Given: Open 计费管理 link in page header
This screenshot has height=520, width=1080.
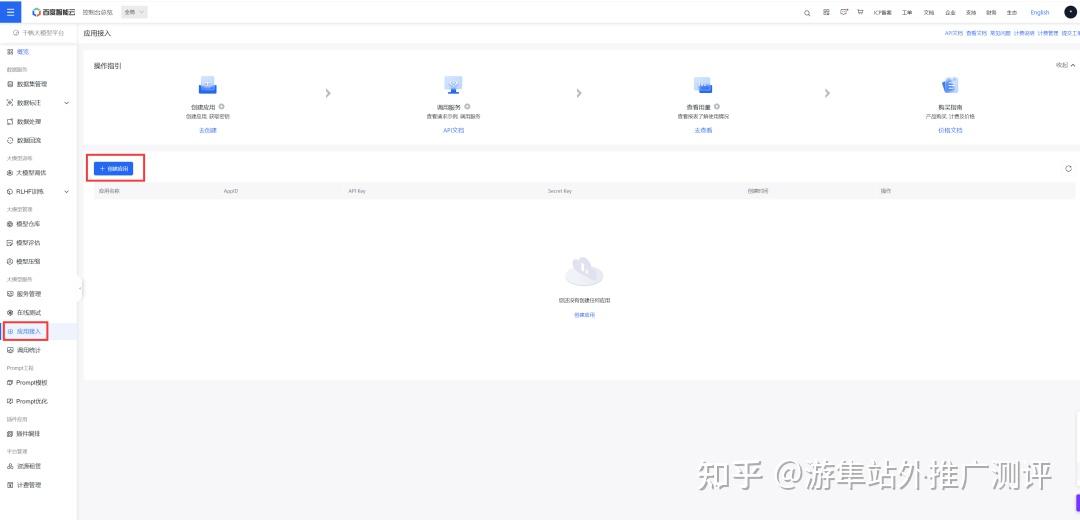Looking at the screenshot, I should [x=1047, y=33].
